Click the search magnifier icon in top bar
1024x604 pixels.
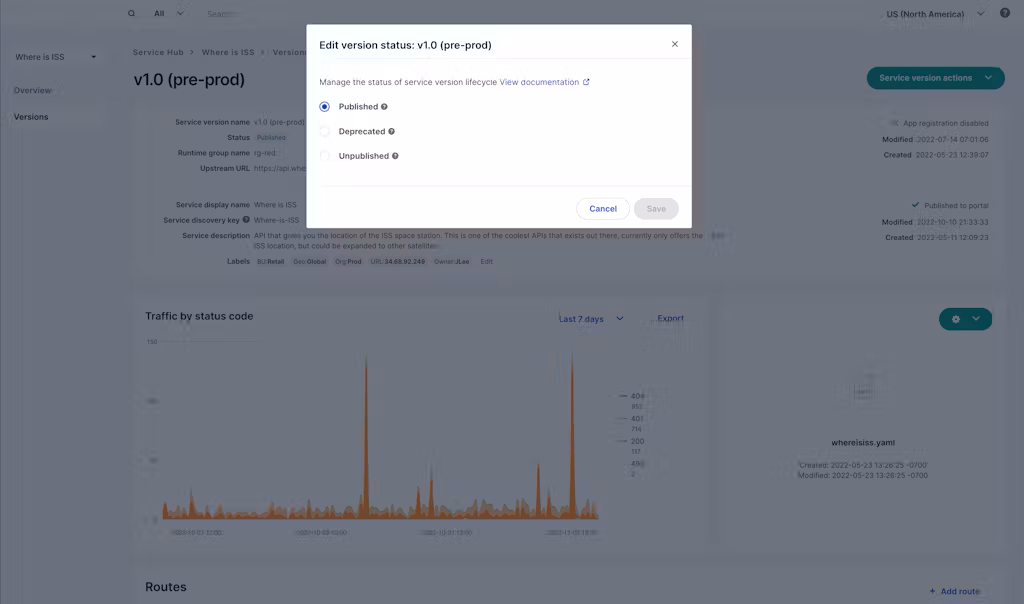coord(131,14)
